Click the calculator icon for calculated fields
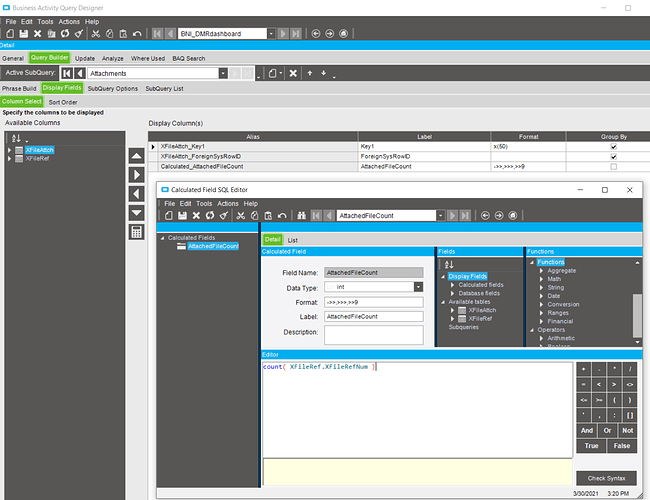The height and width of the screenshot is (500, 650). pyautogui.click(x=137, y=232)
